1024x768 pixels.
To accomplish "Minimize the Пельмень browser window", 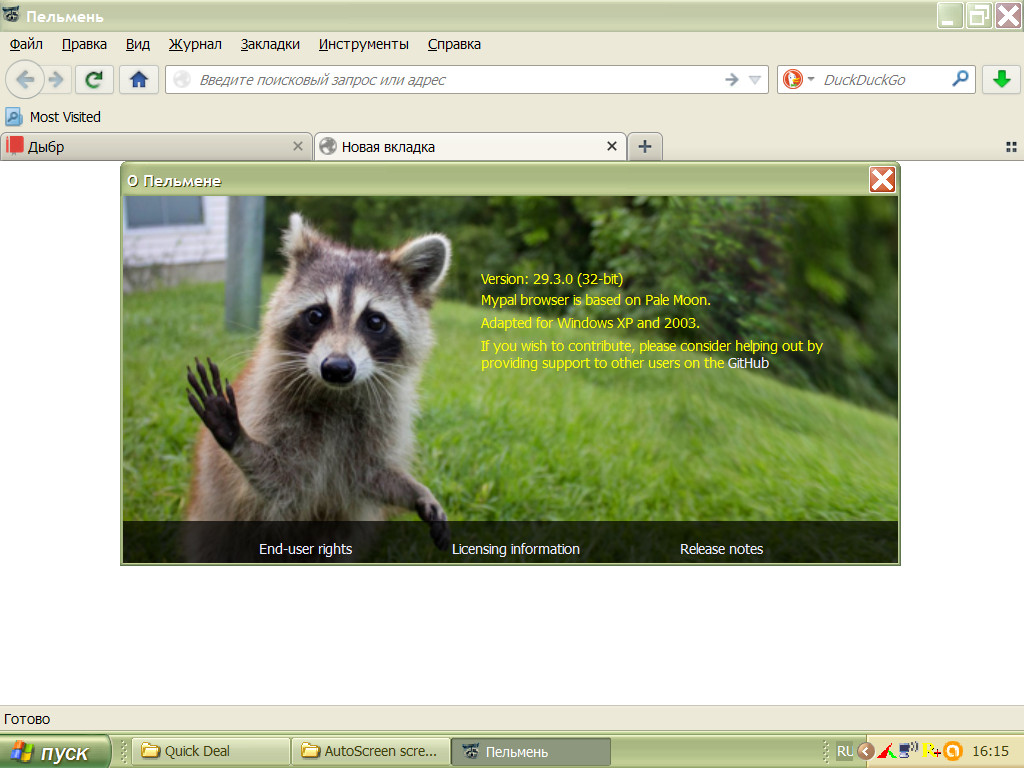I will point(950,16).
